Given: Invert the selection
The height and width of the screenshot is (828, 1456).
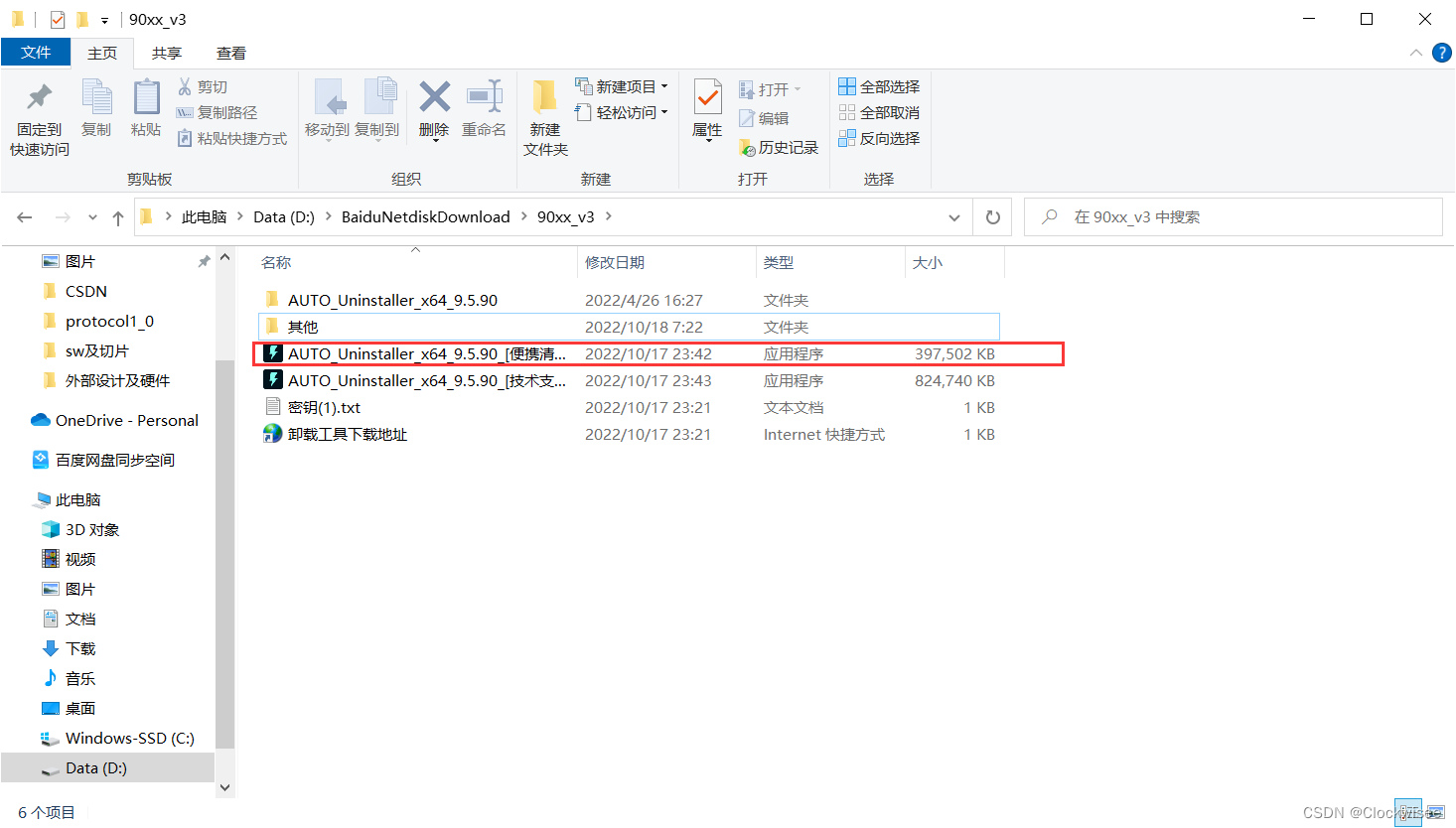Looking at the screenshot, I should pos(879,139).
